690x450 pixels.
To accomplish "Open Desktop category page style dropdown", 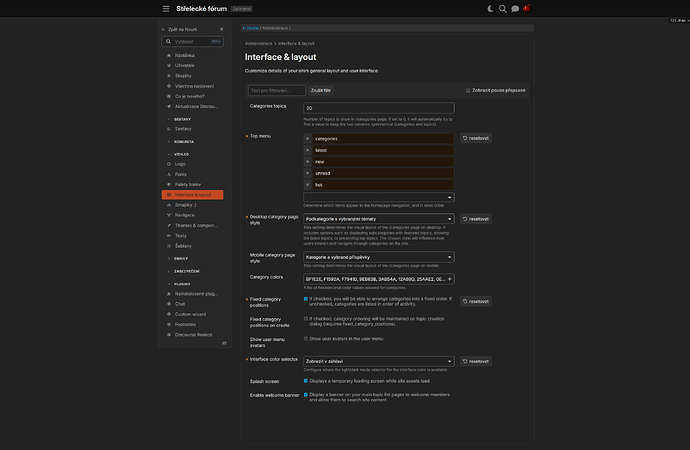I will click(x=378, y=219).
